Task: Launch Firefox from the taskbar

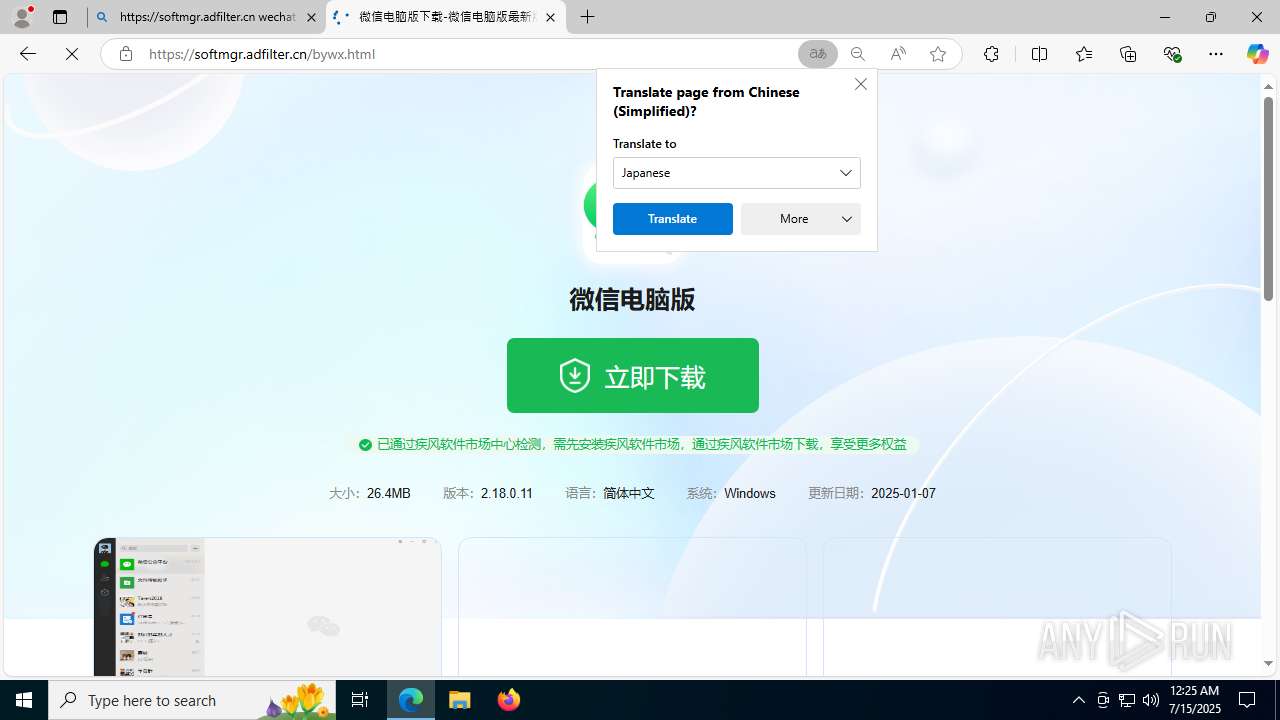Action: 508,700
